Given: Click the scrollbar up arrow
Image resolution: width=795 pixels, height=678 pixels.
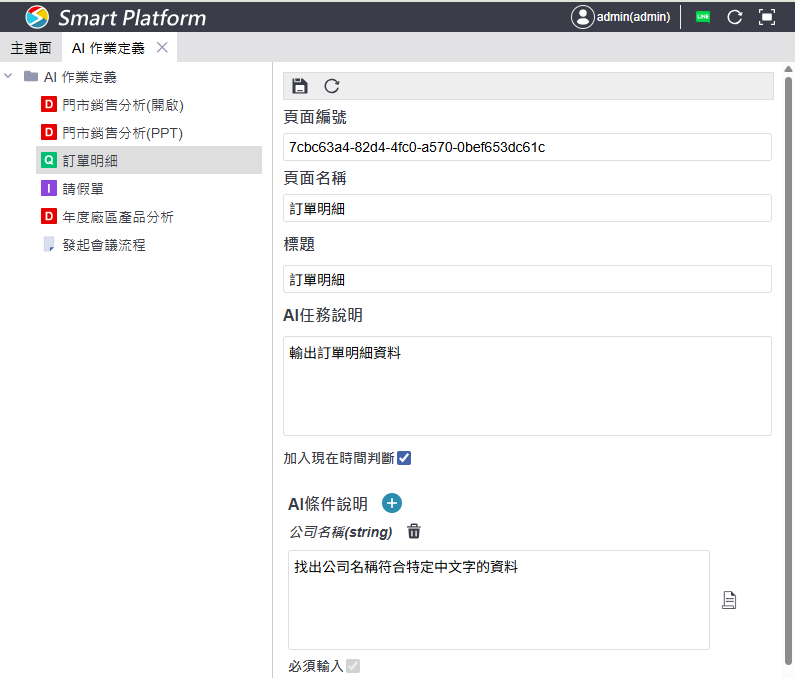Looking at the screenshot, I should coord(788,68).
